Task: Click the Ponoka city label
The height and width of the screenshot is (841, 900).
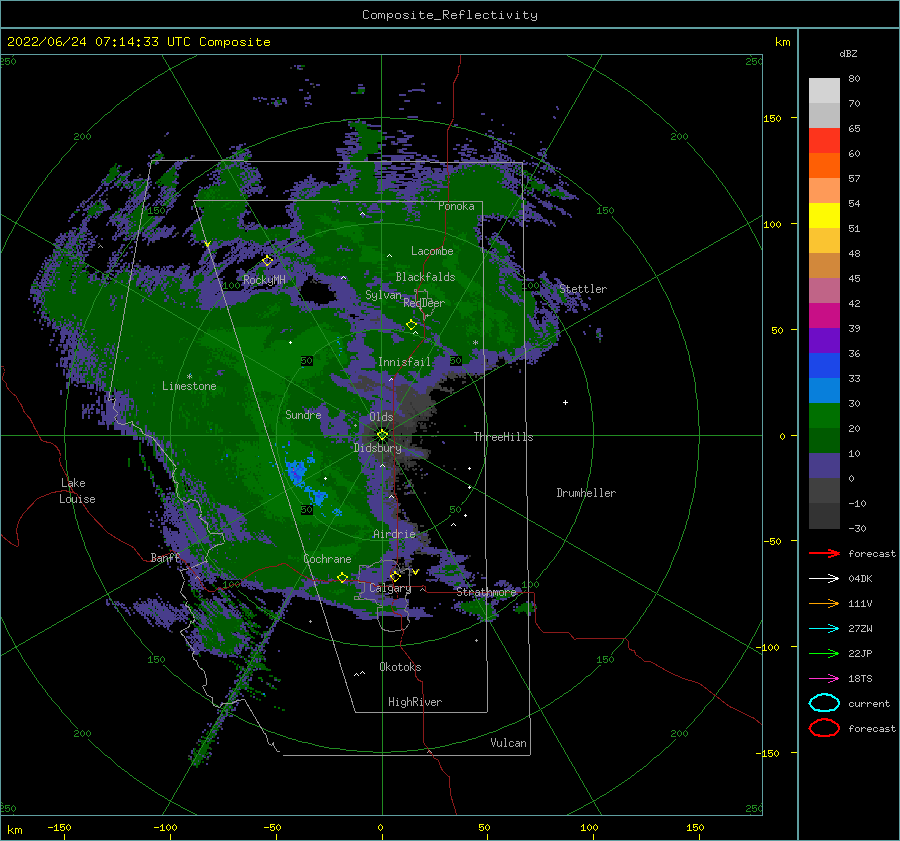Action: coord(456,206)
